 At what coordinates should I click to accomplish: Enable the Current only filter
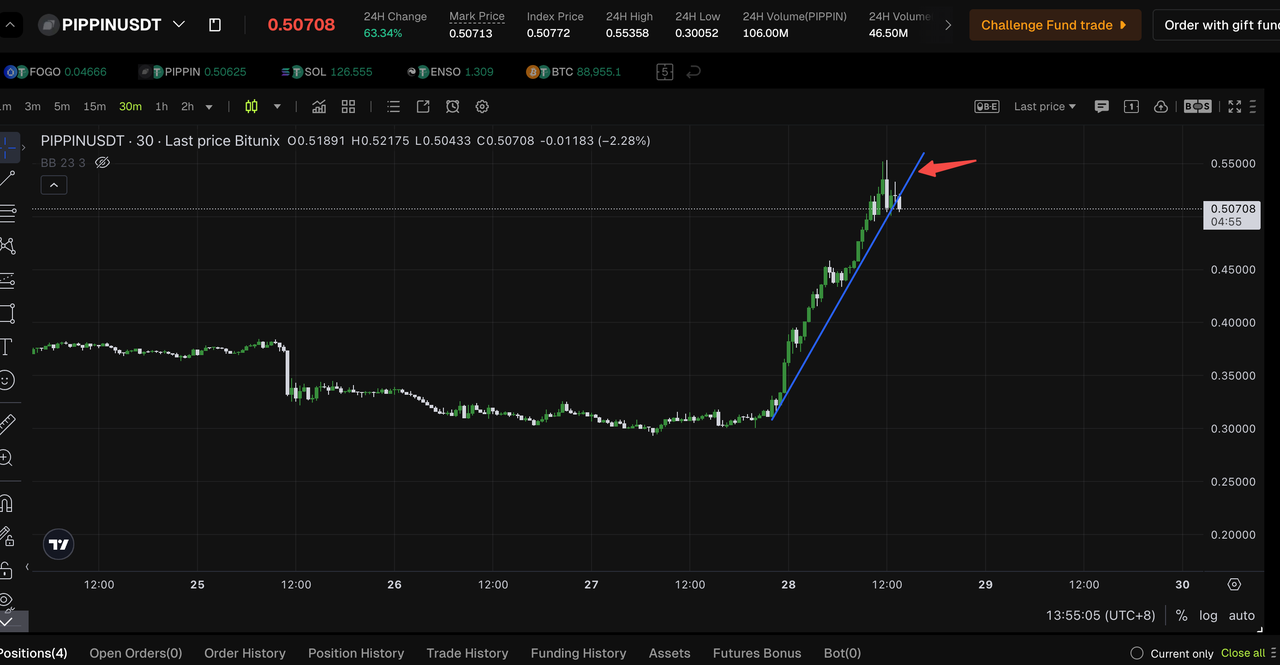tap(1138, 653)
